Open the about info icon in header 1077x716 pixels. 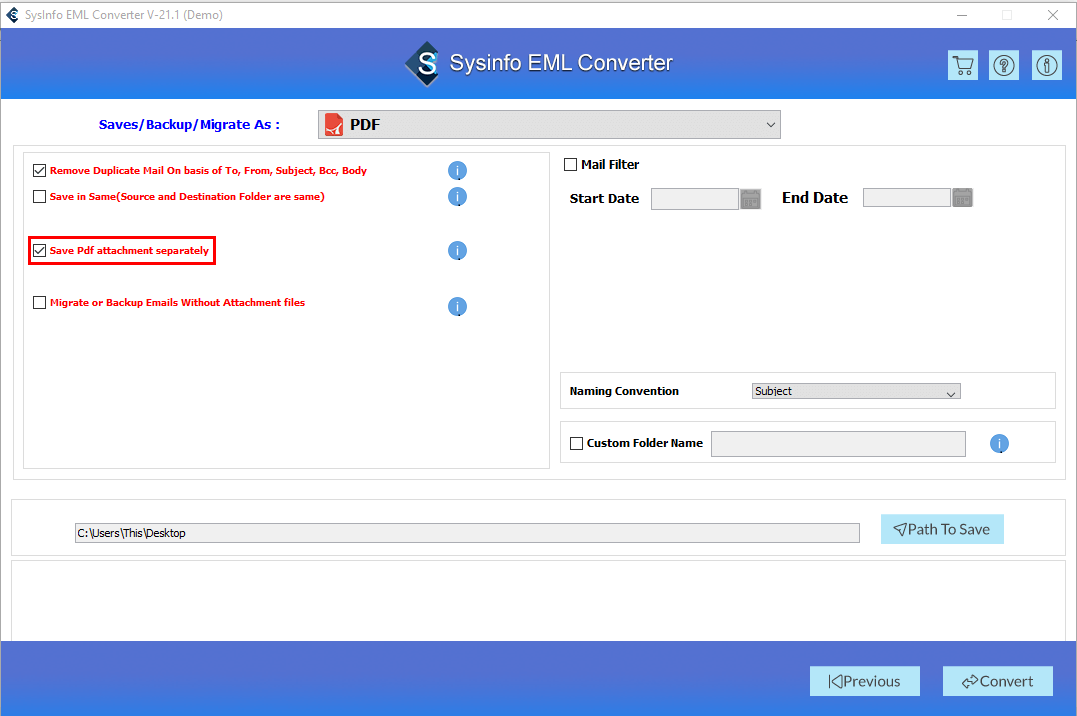tap(1046, 65)
